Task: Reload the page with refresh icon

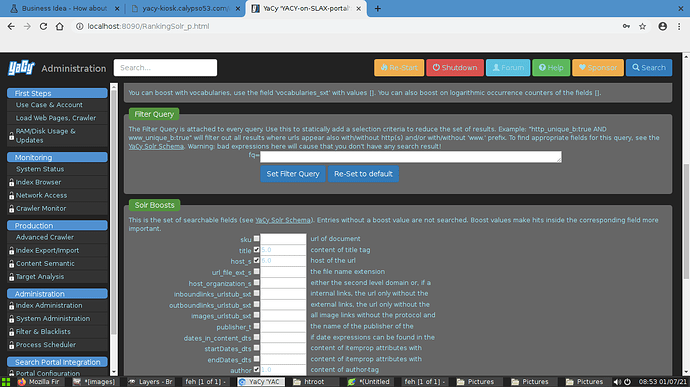Action: point(43,26)
